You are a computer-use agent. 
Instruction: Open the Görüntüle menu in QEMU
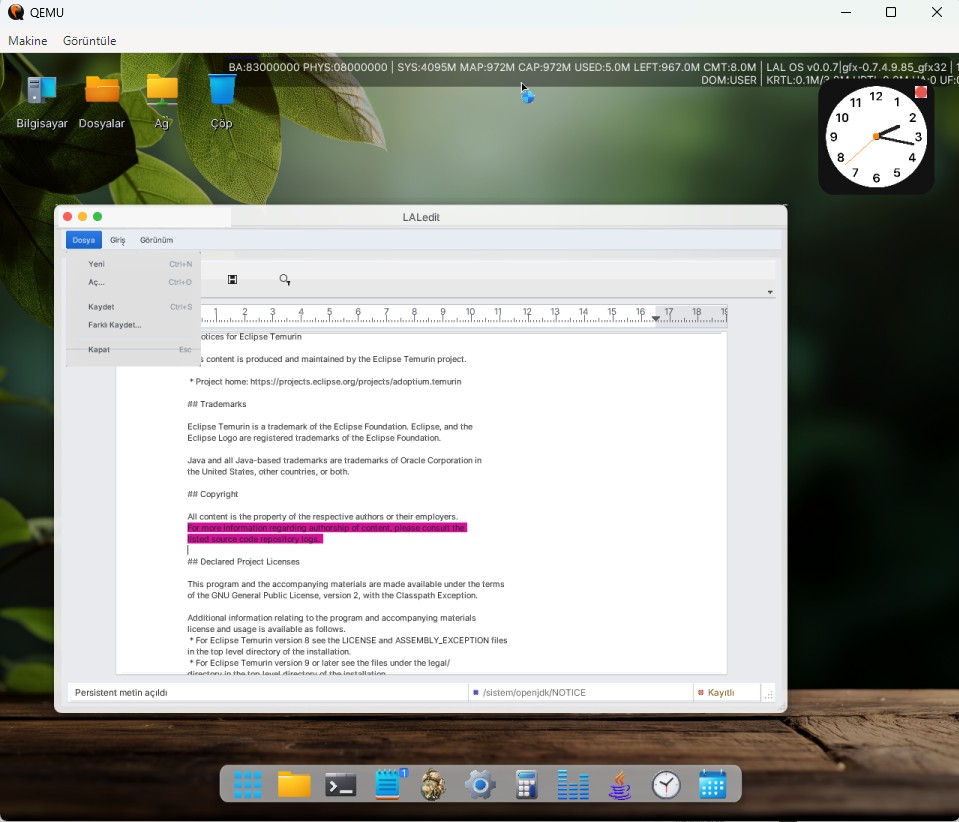[89, 40]
